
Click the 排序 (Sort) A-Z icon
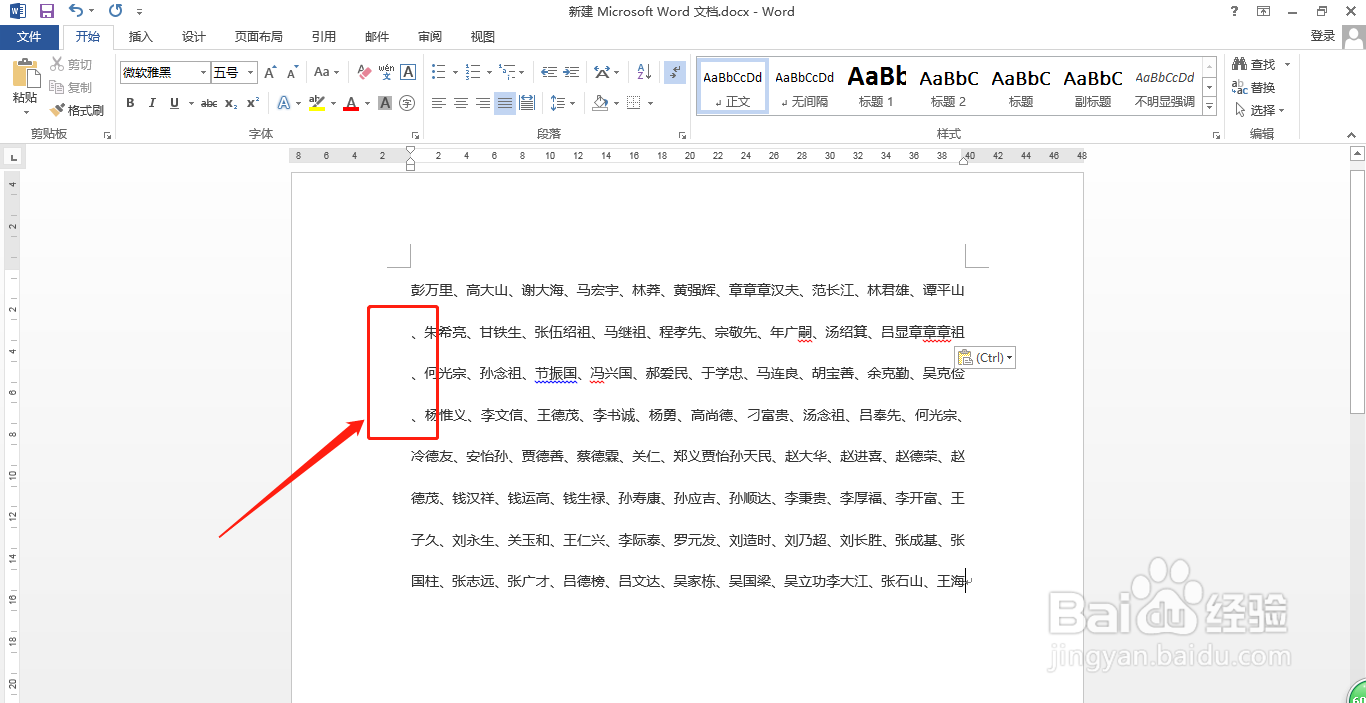644,73
